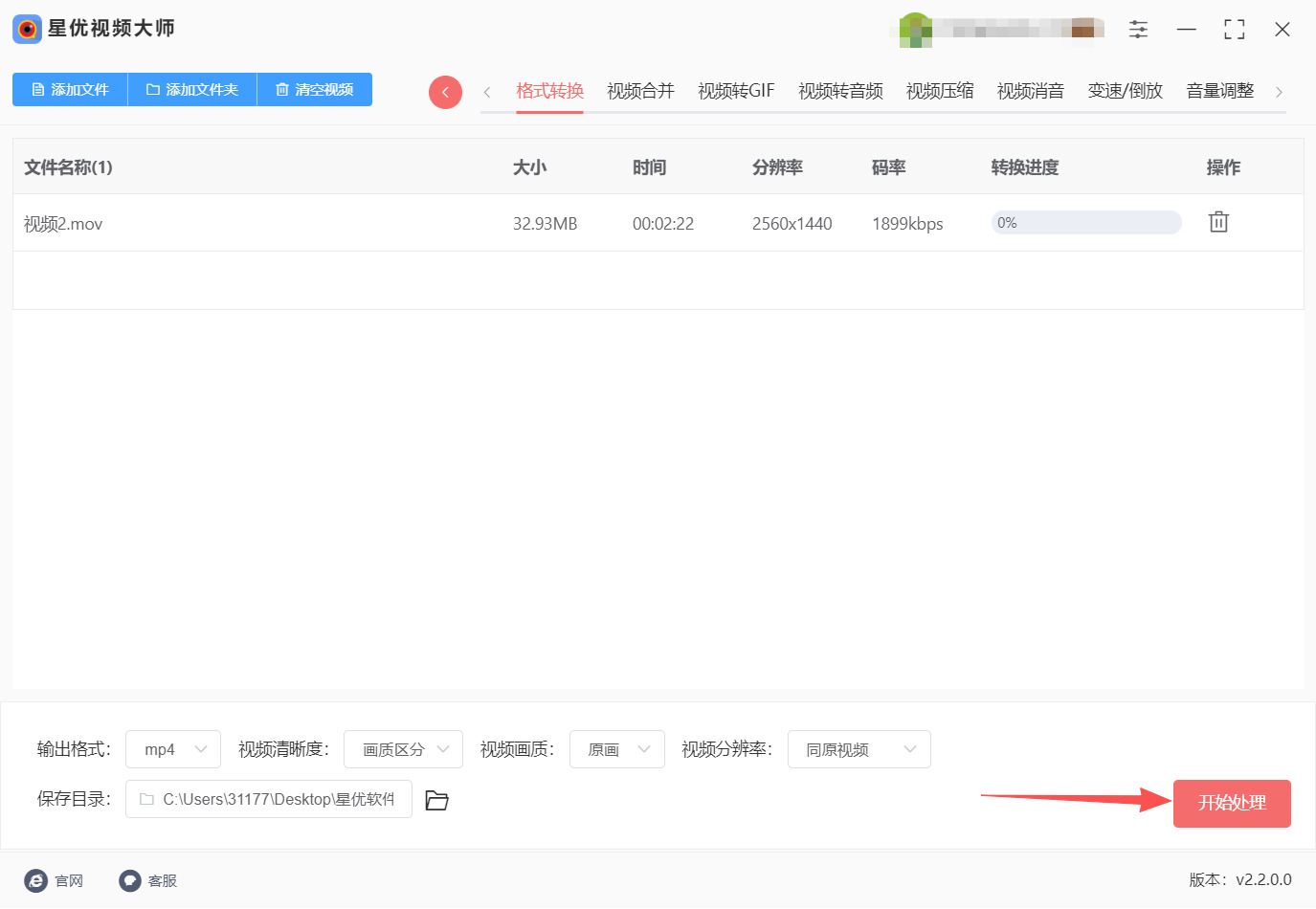Click the 0% conversion progress bar

coord(1085,223)
